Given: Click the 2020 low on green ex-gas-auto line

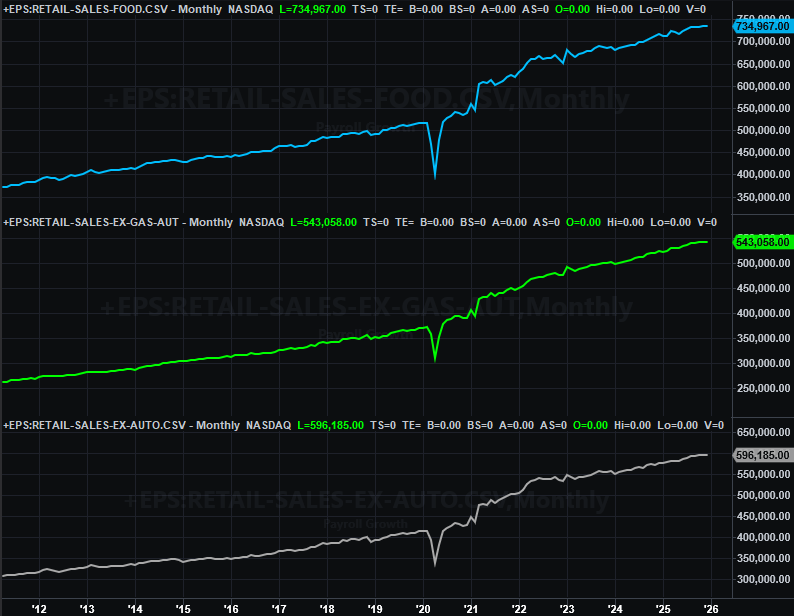Looking at the screenshot, I should [x=434, y=359].
